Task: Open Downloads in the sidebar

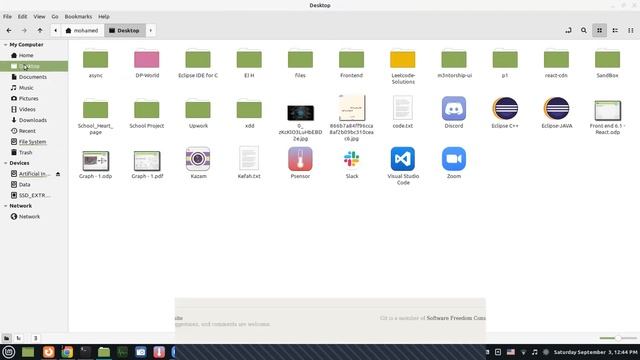Action: point(34,120)
